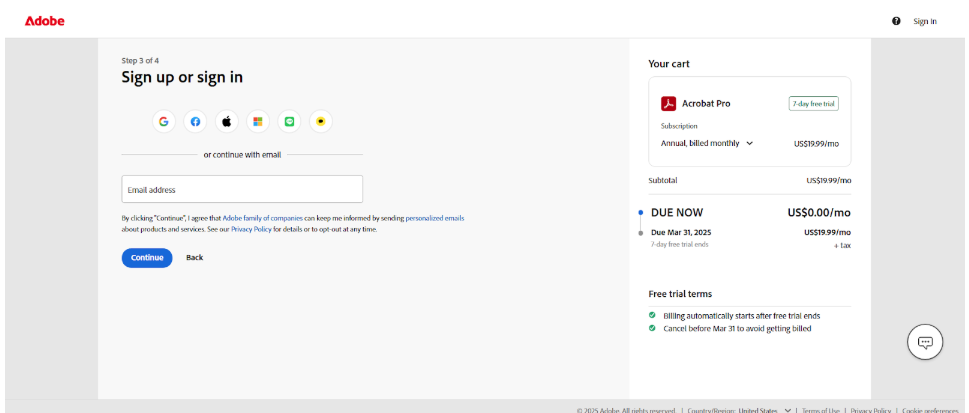
Task: Follow the personalized emails link
Action: pyautogui.click(x=435, y=218)
